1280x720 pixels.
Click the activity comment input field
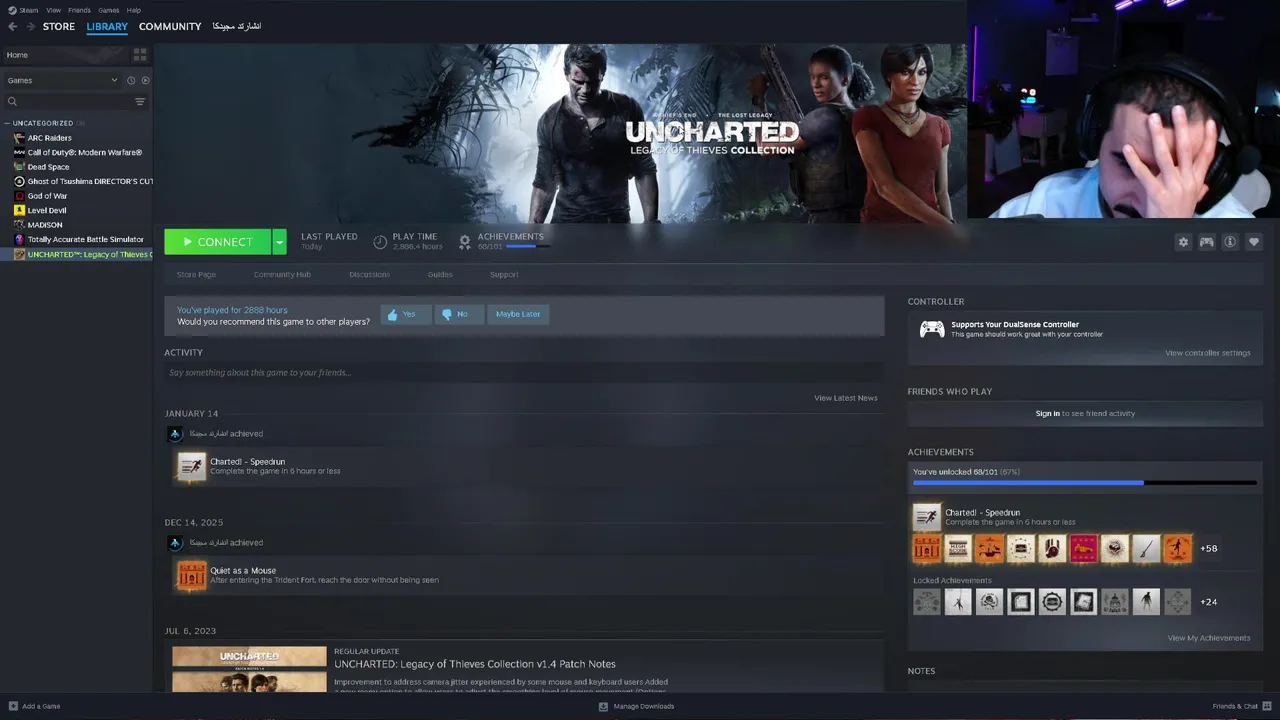pyautogui.click(x=524, y=372)
